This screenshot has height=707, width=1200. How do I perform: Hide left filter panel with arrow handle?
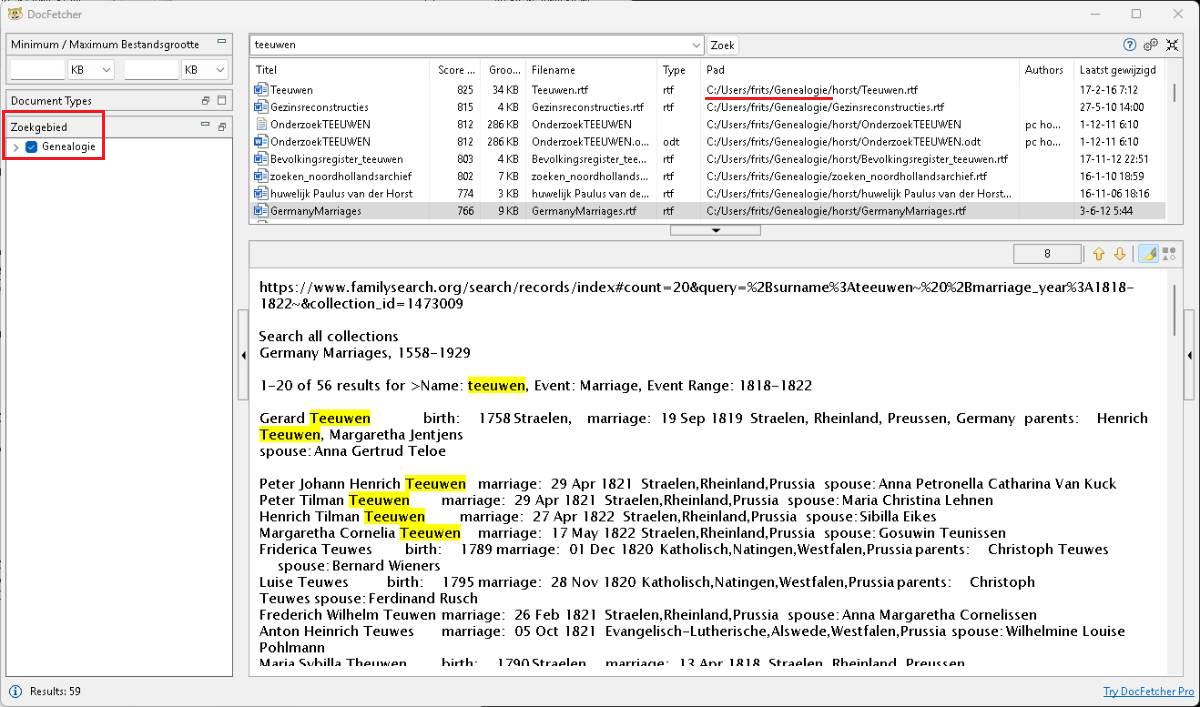click(x=243, y=356)
